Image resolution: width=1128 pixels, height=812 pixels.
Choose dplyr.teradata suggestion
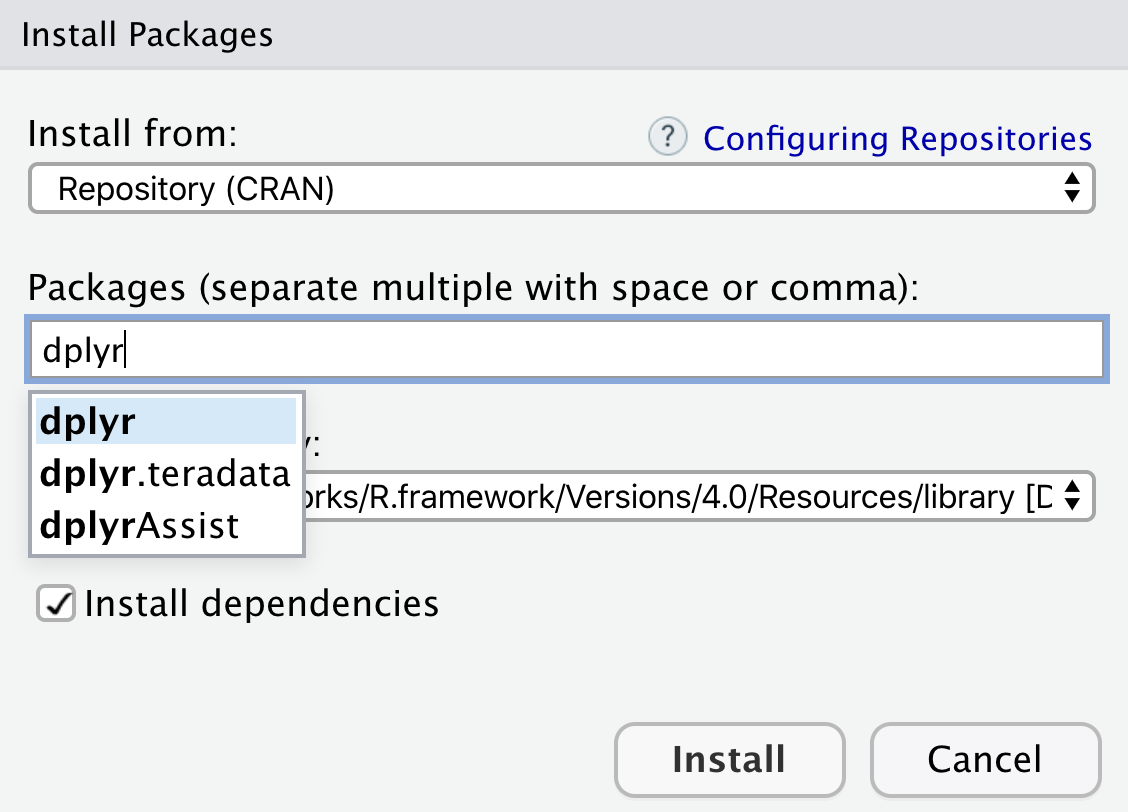point(165,473)
